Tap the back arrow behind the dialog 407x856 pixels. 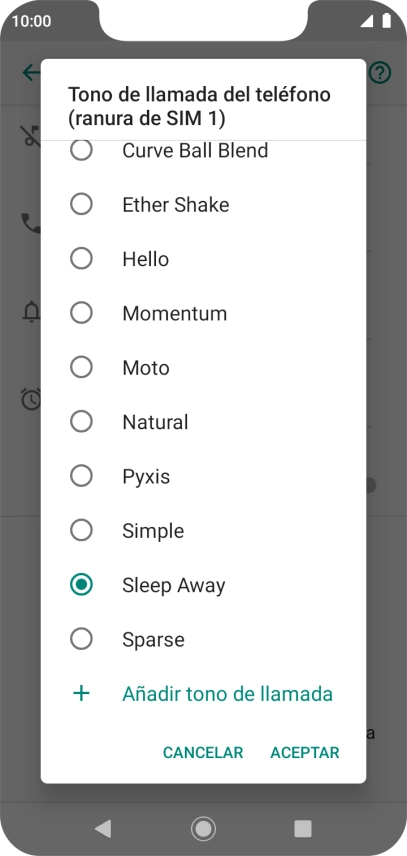31,72
